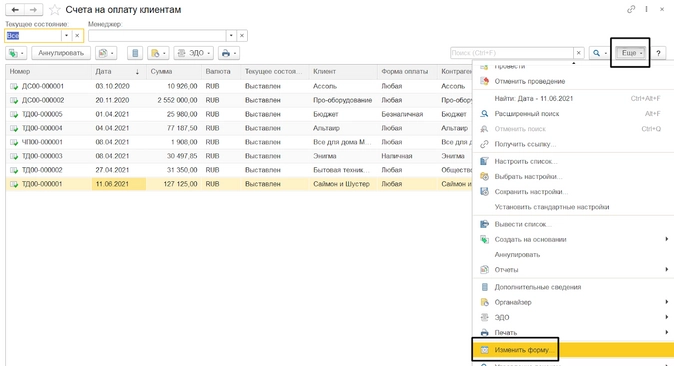Click the magnifier search button

(x=599, y=53)
